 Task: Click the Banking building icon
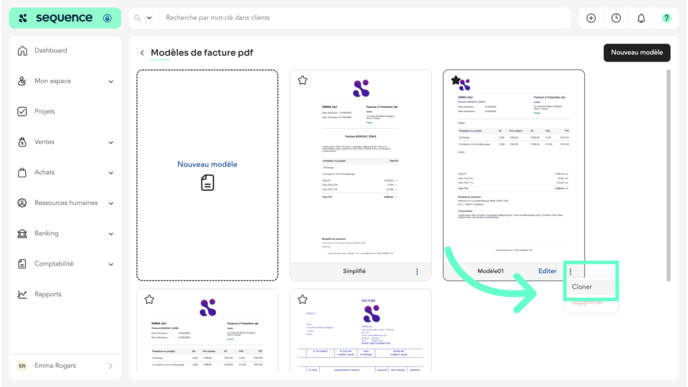click(x=22, y=233)
